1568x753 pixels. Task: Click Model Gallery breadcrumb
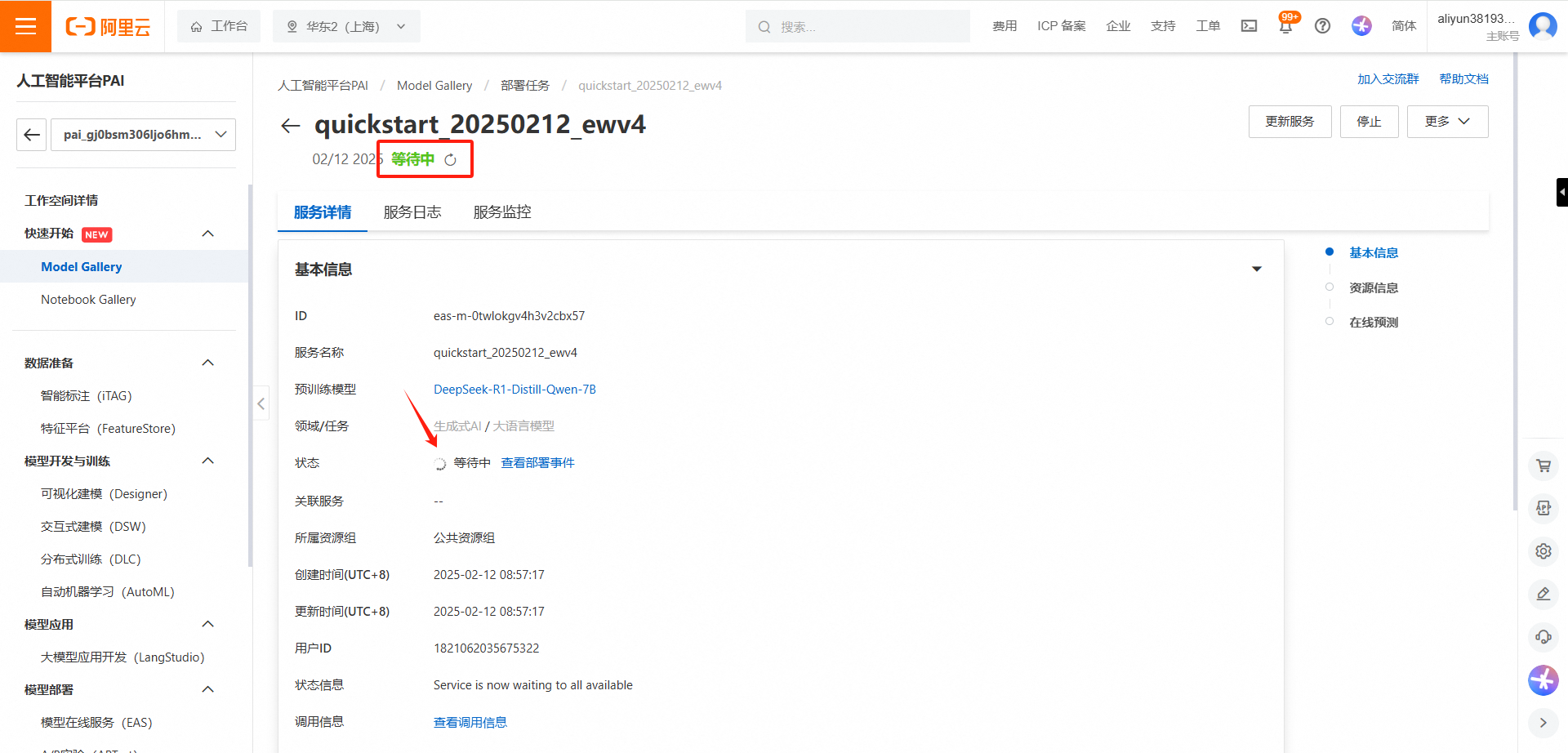[434, 86]
